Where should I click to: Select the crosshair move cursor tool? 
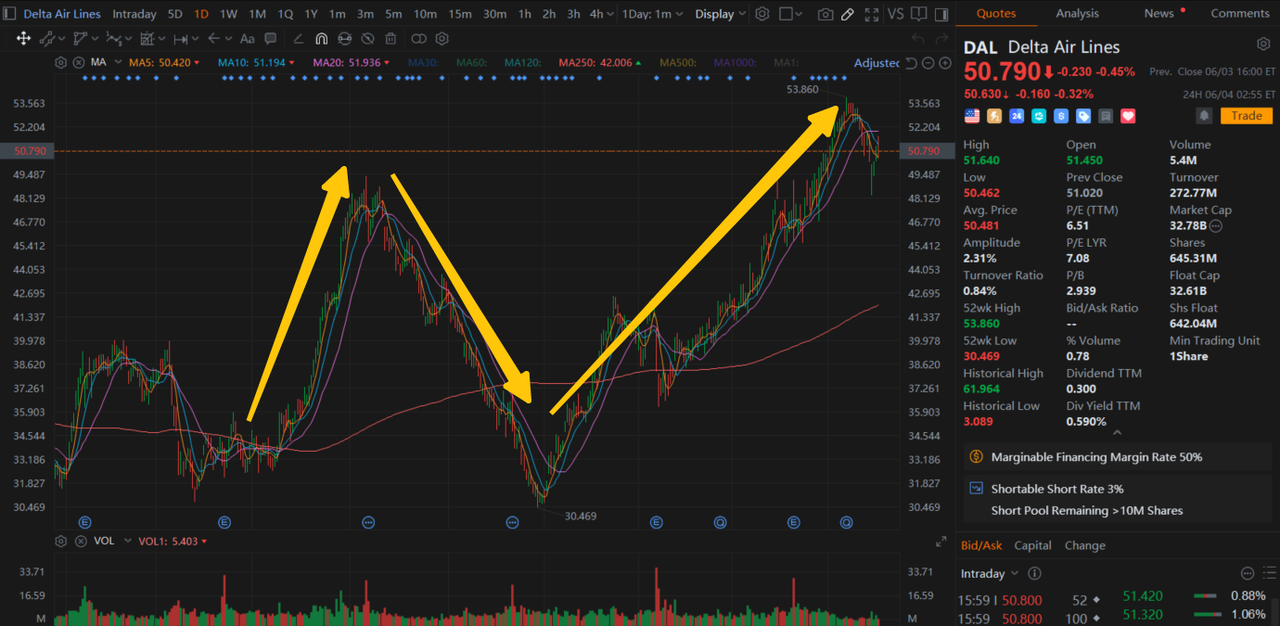click(x=23, y=39)
